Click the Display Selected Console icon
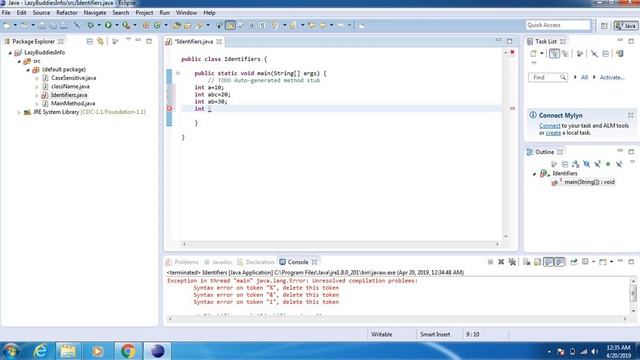 (x=585, y=262)
